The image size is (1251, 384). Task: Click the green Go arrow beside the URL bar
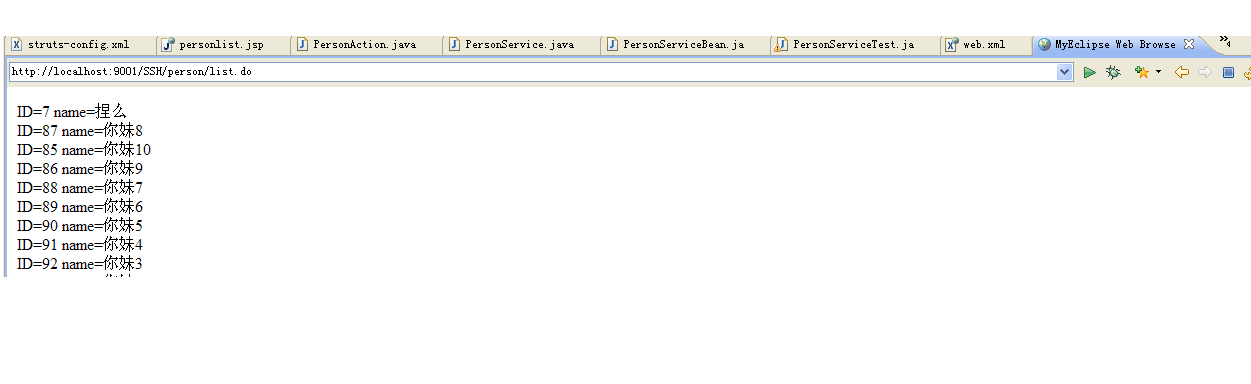click(1090, 72)
